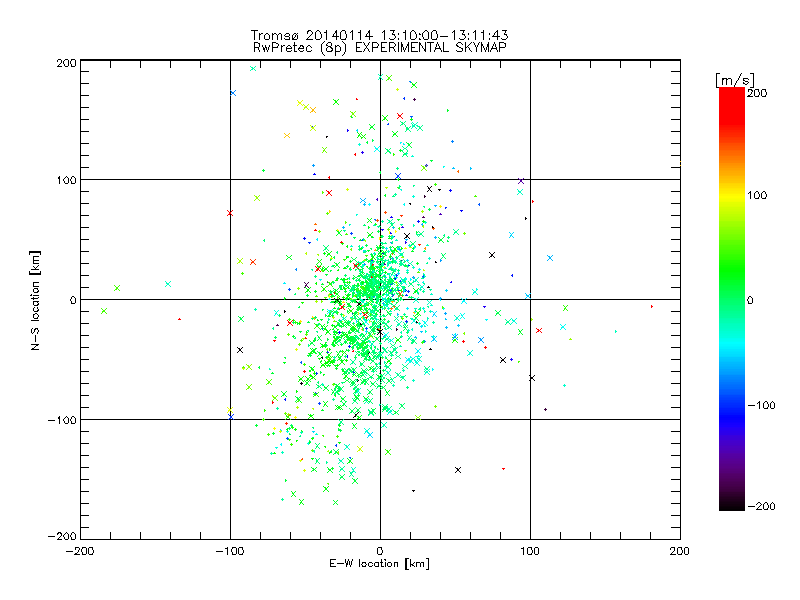This screenshot has height=600, width=800.
Task: Click the y-axis tick label '-100'
Action: click(x=63, y=420)
